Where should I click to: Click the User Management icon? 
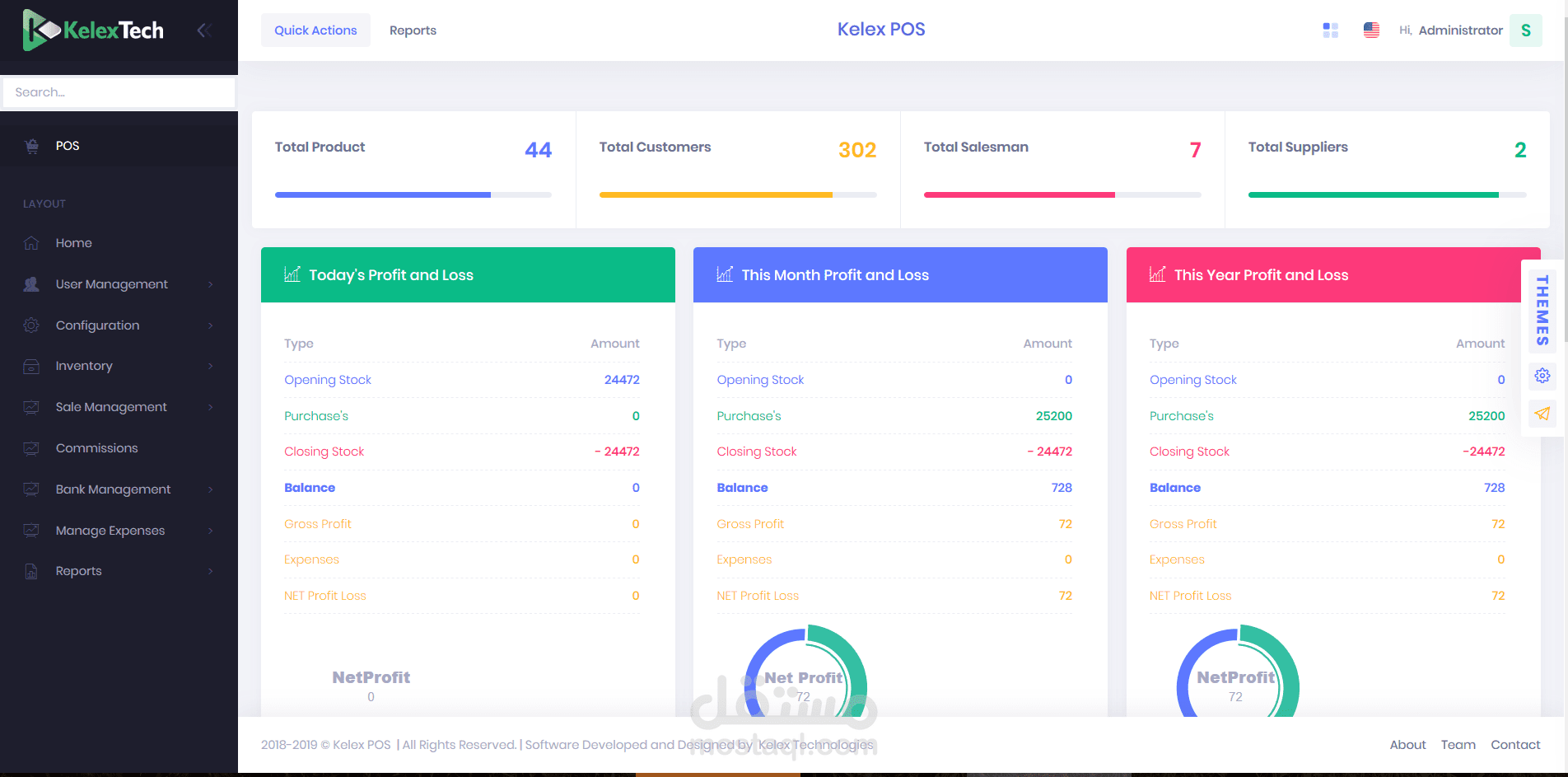[x=31, y=284]
